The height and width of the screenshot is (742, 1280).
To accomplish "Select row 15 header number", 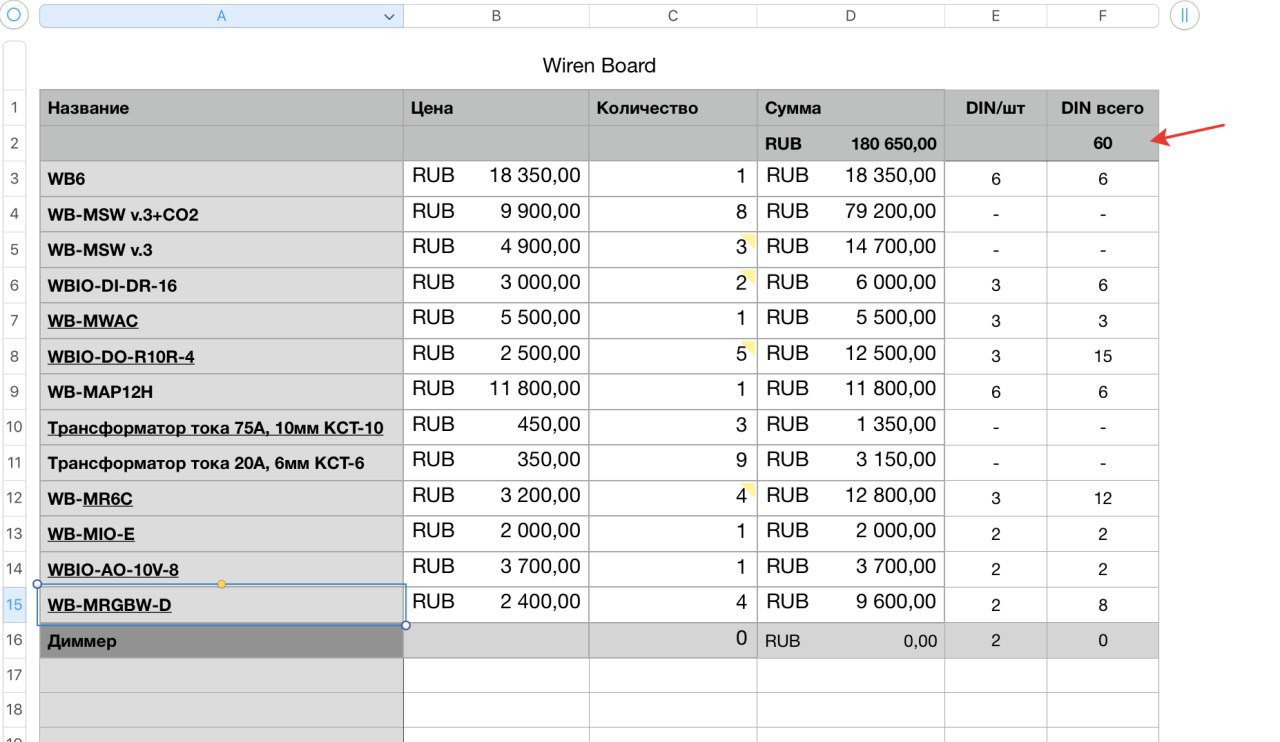I will click(15, 605).
